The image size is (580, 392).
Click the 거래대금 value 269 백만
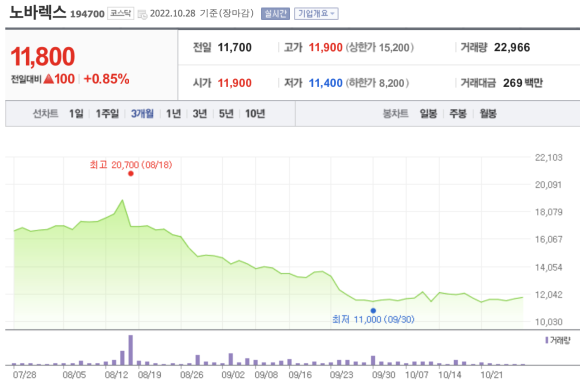523,83
